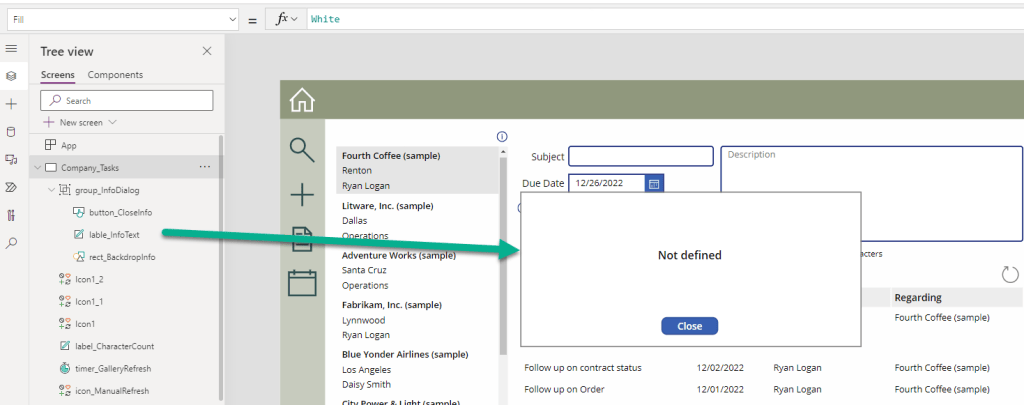Open the Company_Tasks more options ellipsis
The image size is (1024, 405).
pyautogui.click(x=205, y=167)
